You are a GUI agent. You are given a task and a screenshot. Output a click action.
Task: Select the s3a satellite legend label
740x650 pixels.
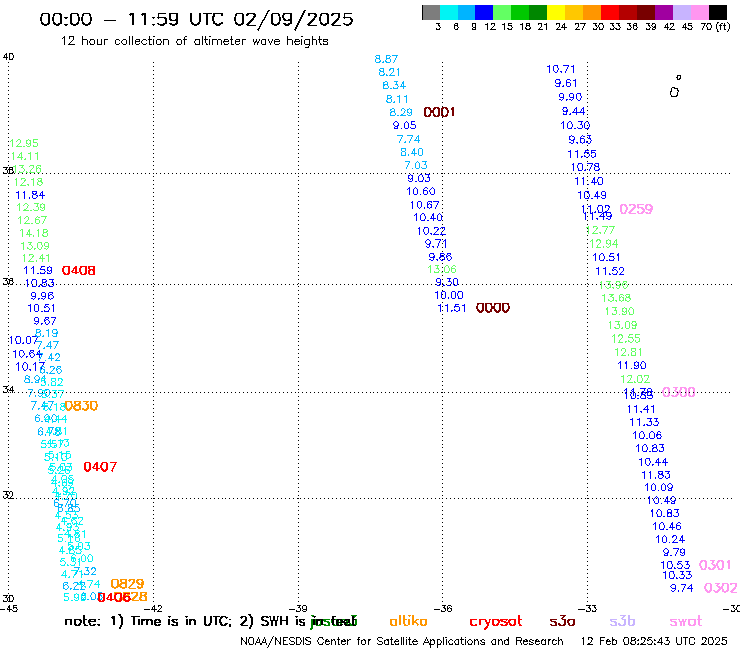[562, 621]
